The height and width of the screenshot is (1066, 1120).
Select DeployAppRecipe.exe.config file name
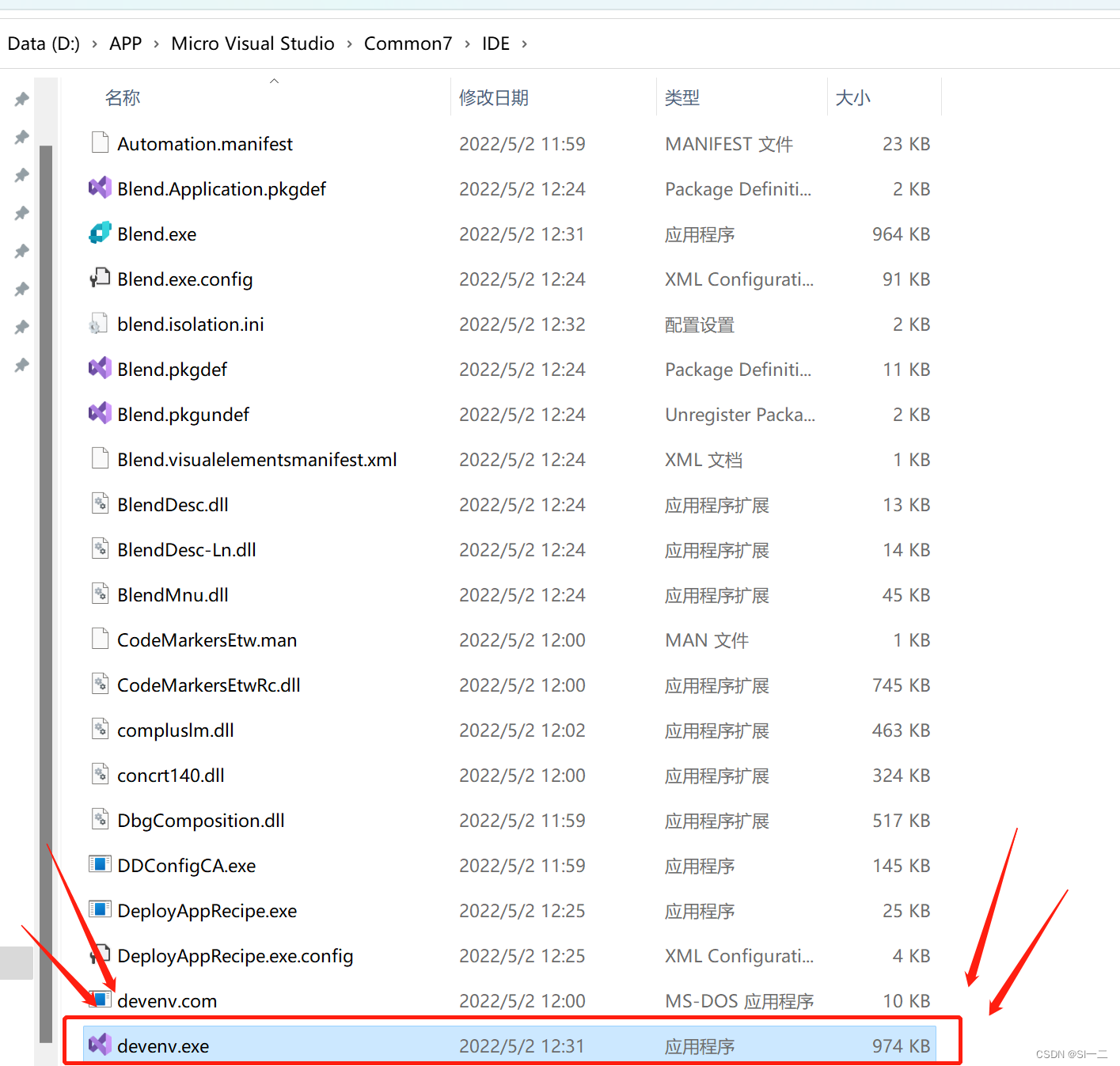tap(235, 956)
